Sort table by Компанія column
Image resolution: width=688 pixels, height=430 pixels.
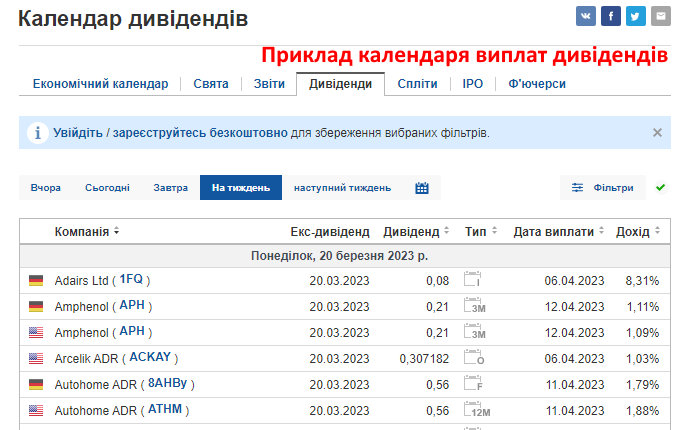[x=86, y=231]
